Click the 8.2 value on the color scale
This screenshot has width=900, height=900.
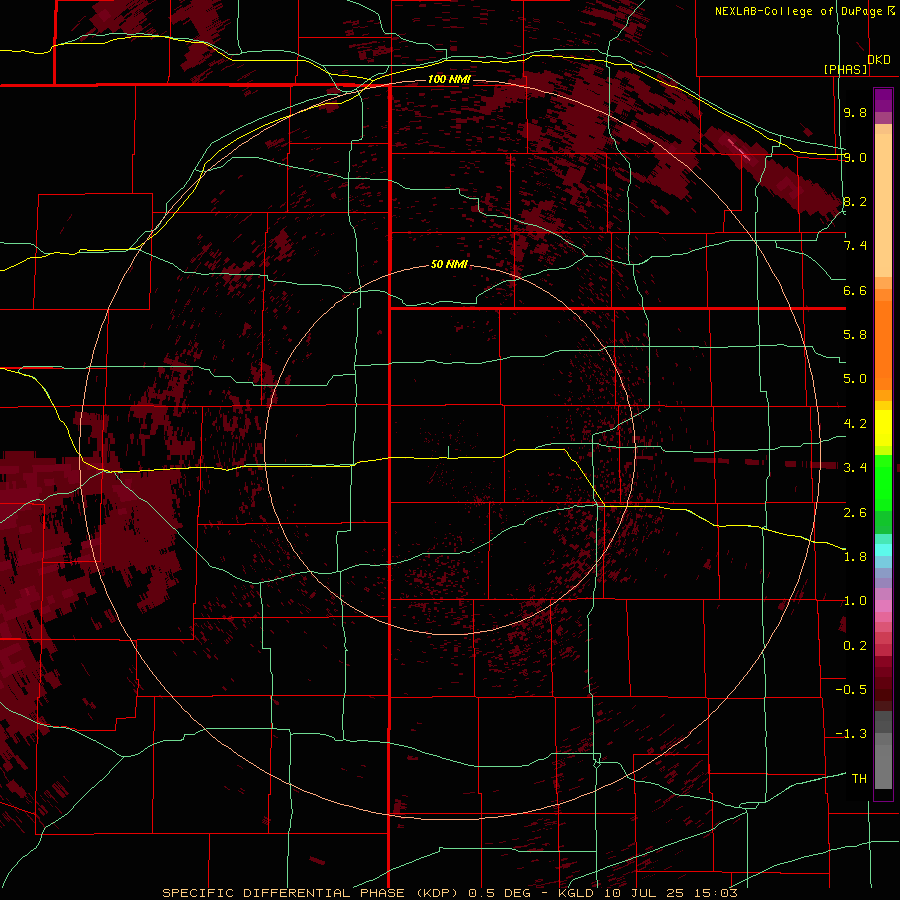855,201
